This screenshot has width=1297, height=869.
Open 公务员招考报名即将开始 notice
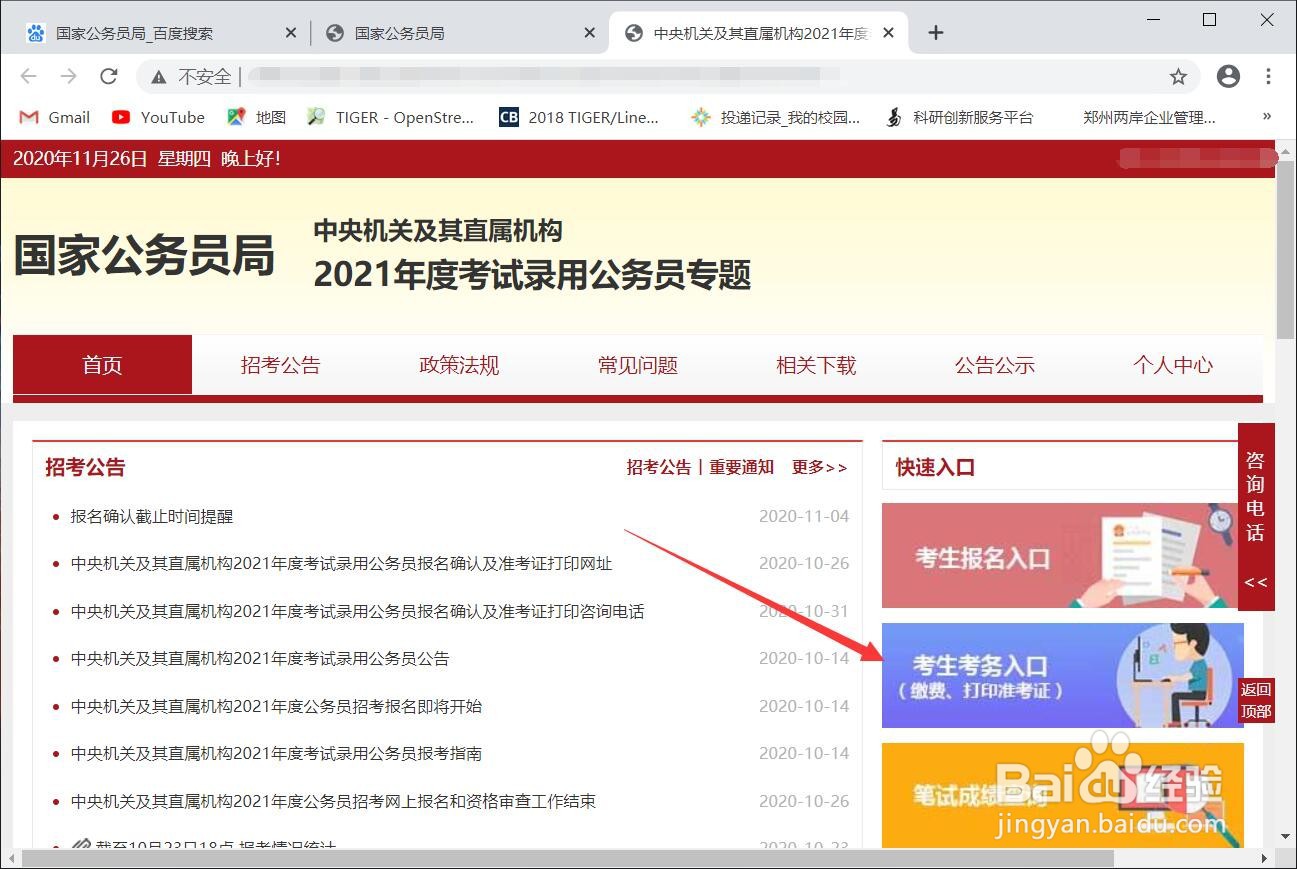pos(276,706)
